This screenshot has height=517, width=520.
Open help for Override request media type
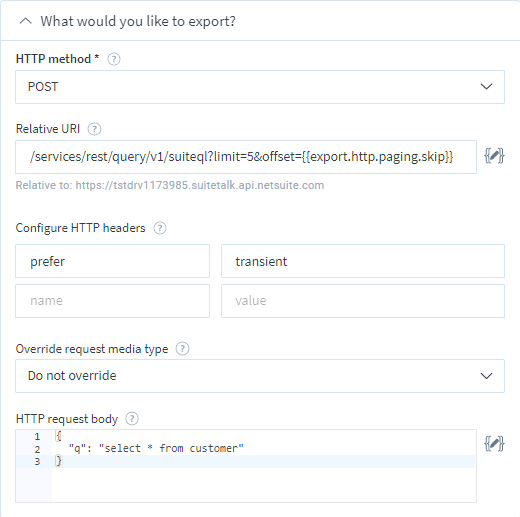click(182, 349)
